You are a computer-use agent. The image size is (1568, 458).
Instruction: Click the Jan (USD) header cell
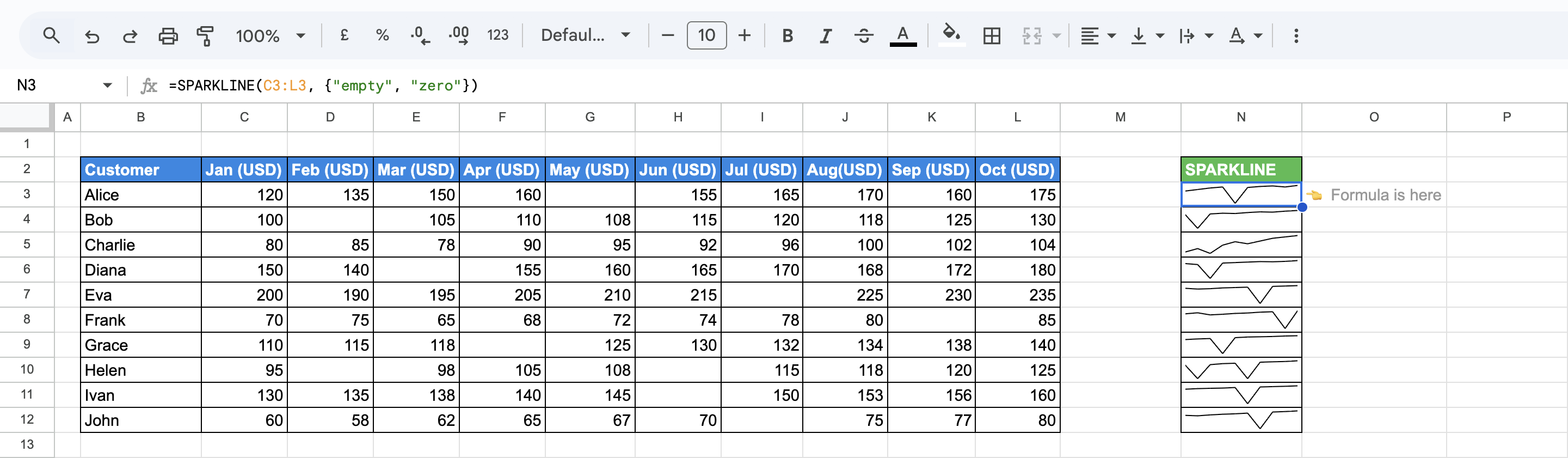[244, 169]
